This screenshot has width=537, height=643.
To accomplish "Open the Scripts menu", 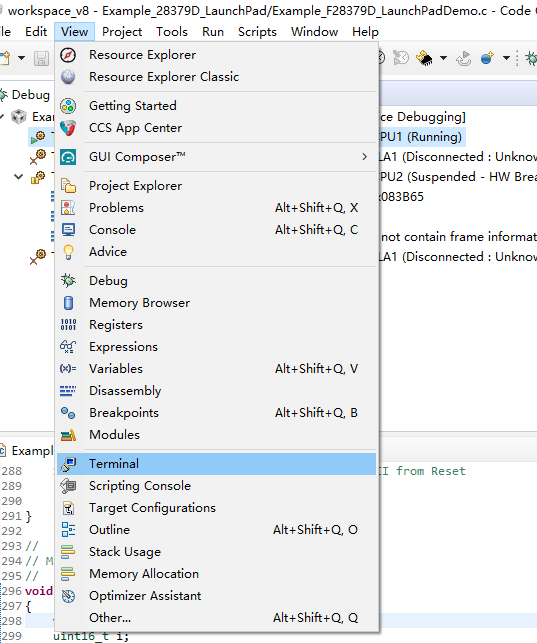I will click(257, 32).
